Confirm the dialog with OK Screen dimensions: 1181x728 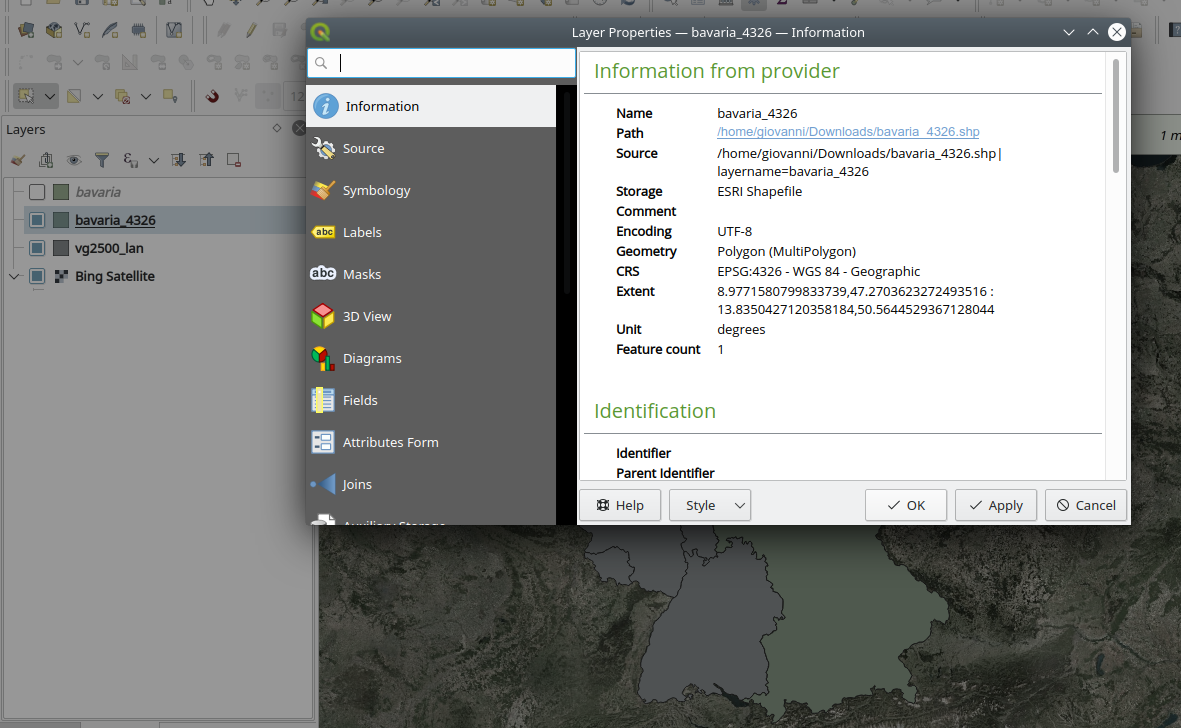(905, 505)
